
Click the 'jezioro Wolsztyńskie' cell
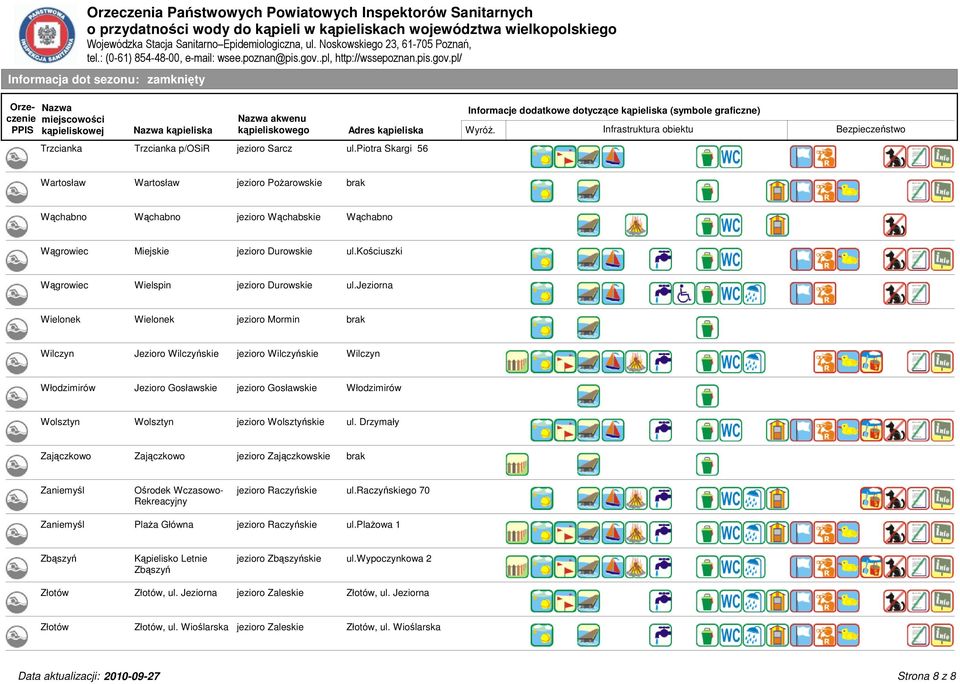click(280, 423)
